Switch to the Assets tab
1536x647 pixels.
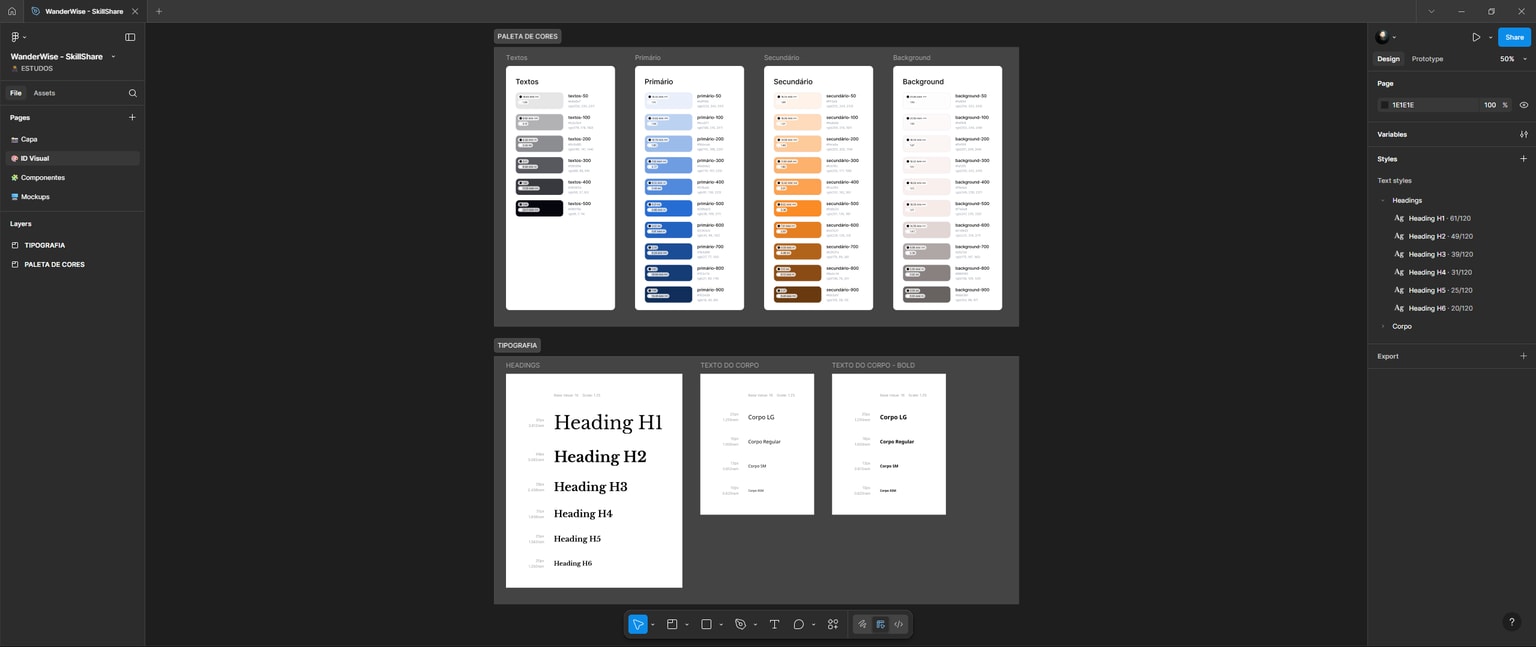(x=44, y=93)
